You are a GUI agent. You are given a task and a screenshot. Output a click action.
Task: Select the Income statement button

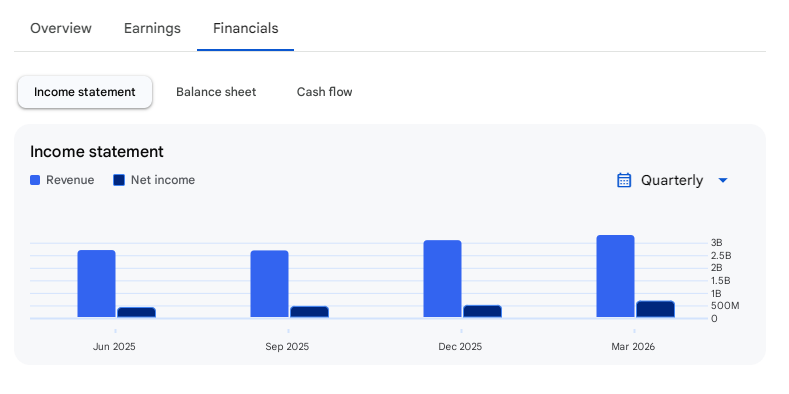coord(85,92)
